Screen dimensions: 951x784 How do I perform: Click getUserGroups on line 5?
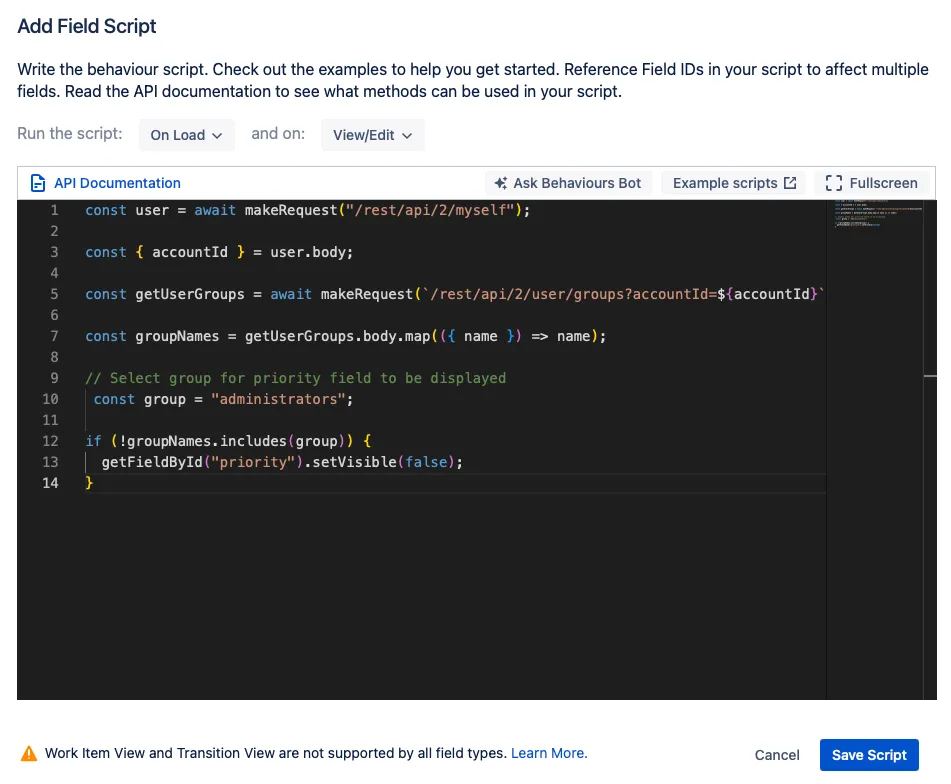[190, 294]
